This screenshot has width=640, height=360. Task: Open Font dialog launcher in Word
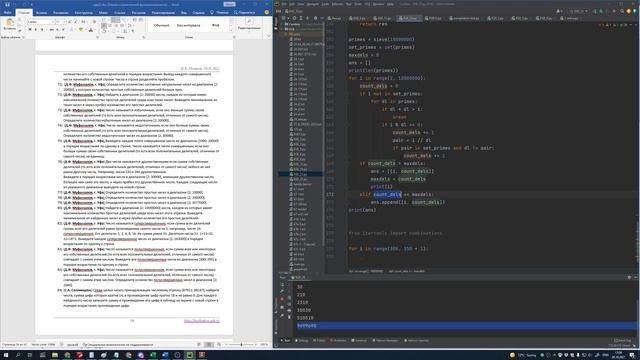click(x=98, y=37)
